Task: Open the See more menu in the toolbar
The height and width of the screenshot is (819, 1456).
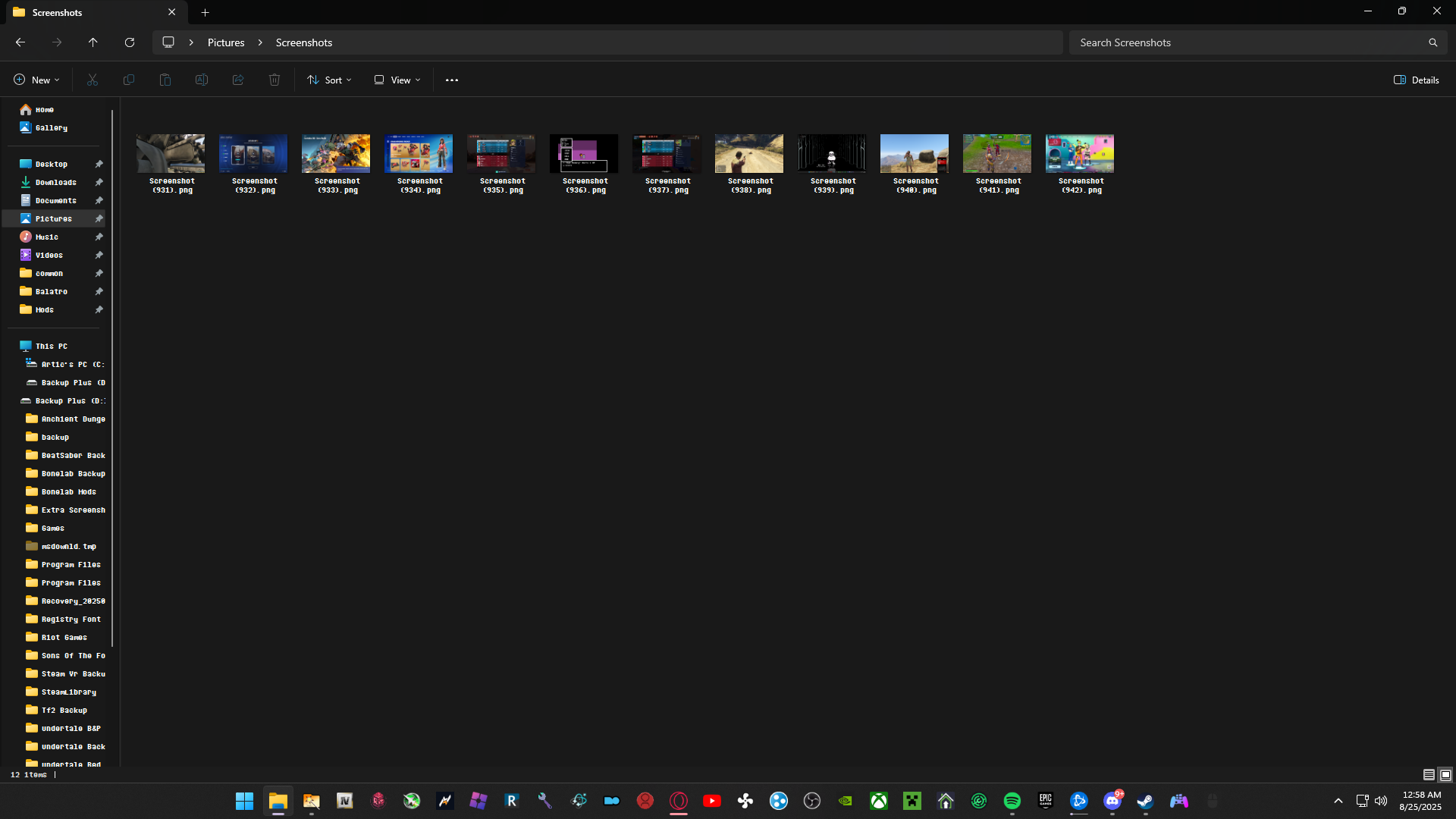Action: tap(451, 80)
